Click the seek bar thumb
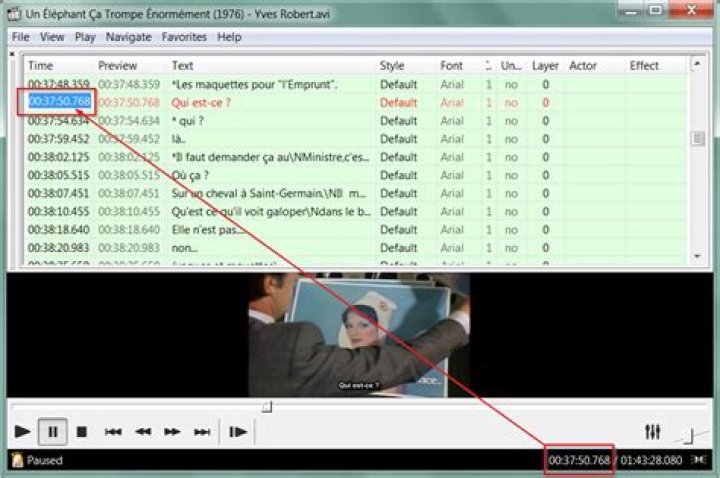The image size is (720, 478). [267, 407]
